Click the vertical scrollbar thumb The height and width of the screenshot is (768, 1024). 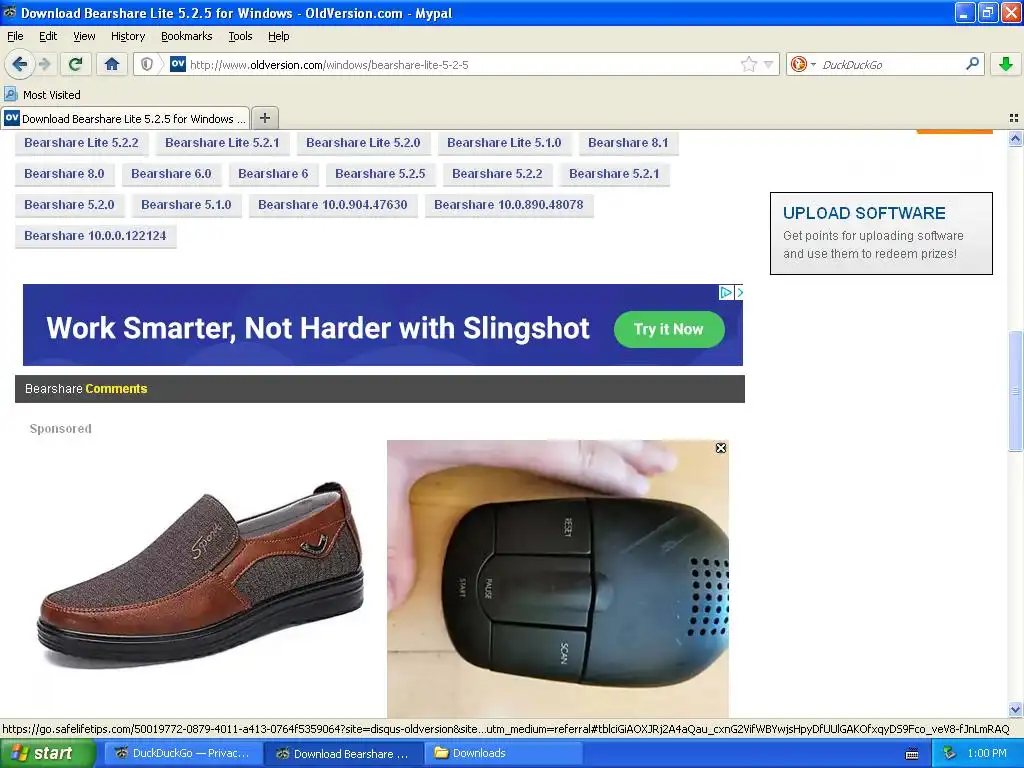click(x=1015, y=391)
